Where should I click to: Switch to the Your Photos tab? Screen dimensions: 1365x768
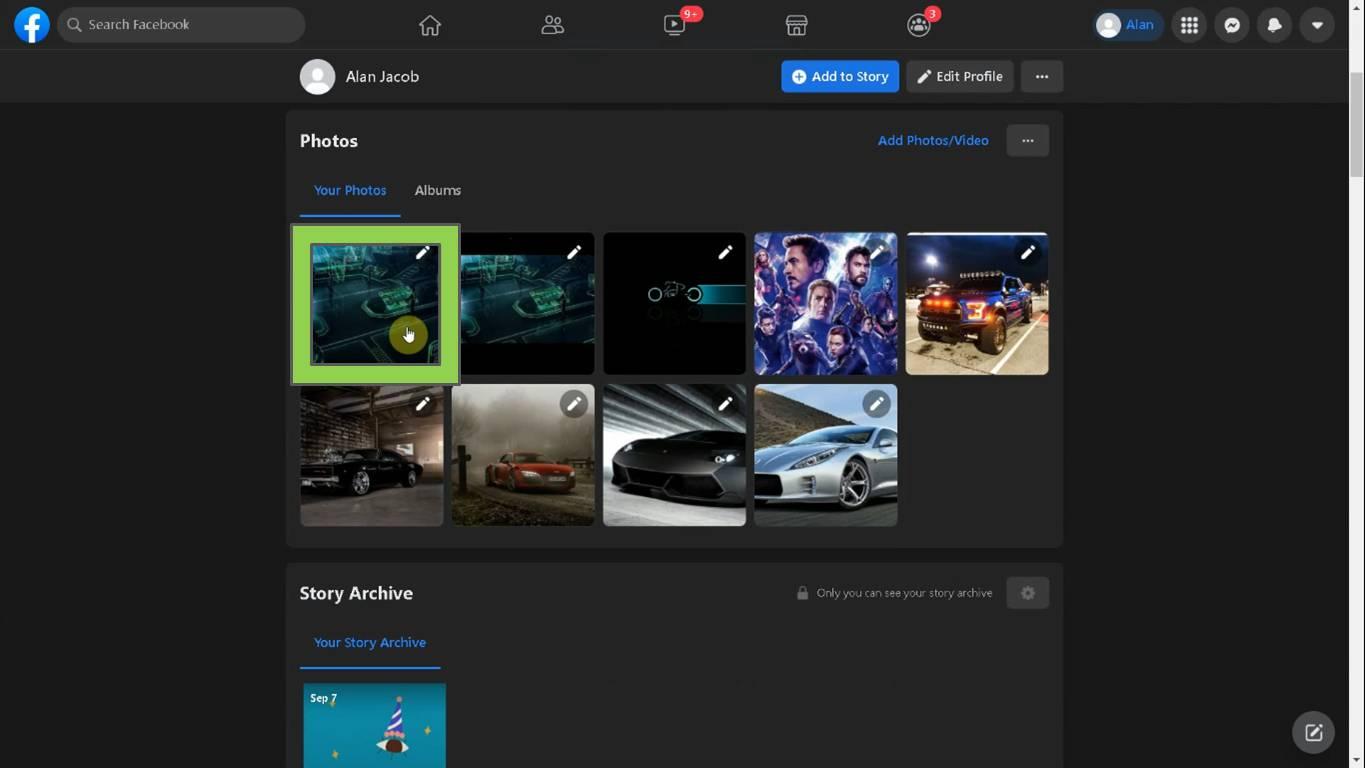point(350,190)
